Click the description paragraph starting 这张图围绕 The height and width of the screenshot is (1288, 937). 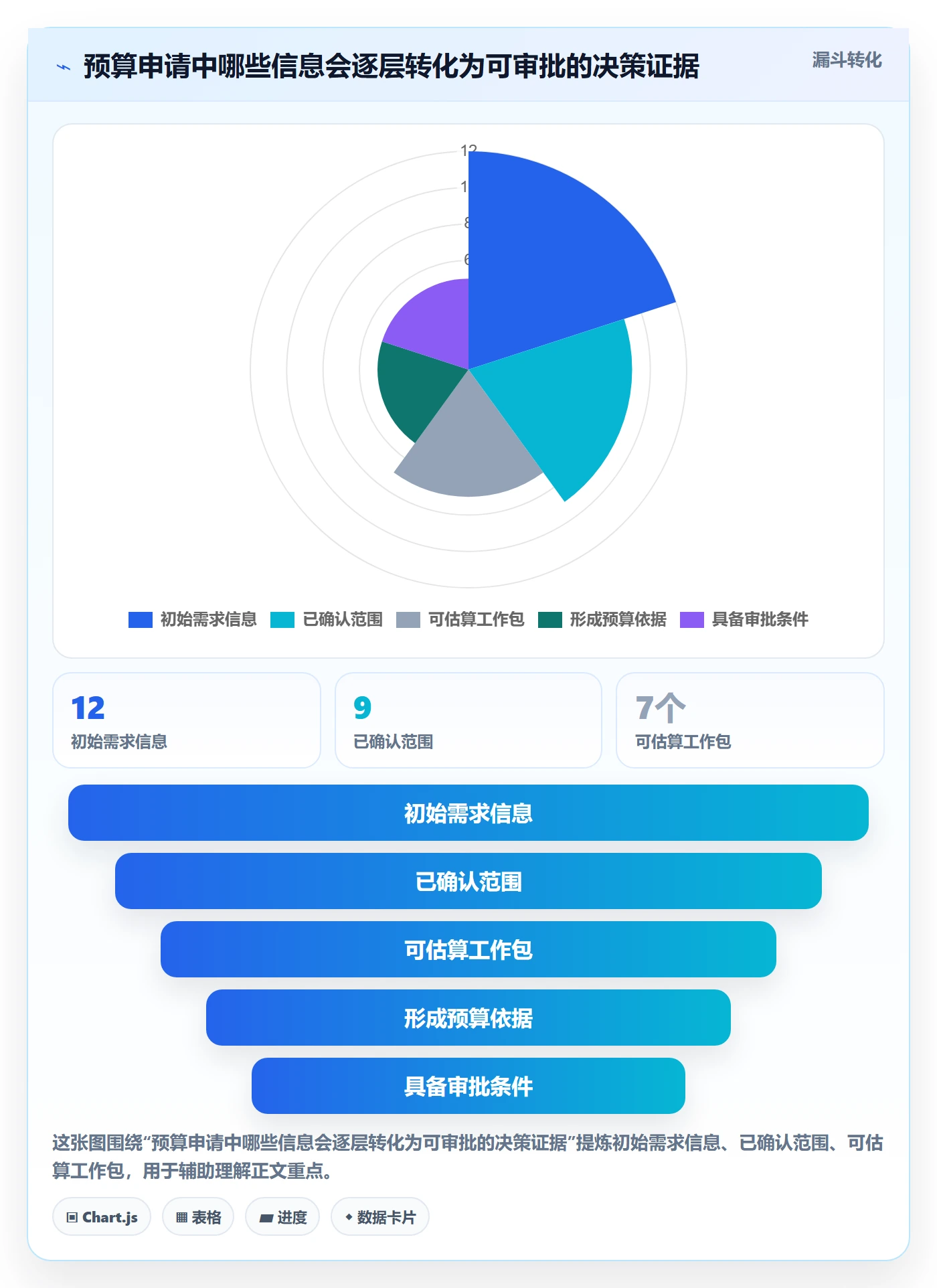[468, 1156]
